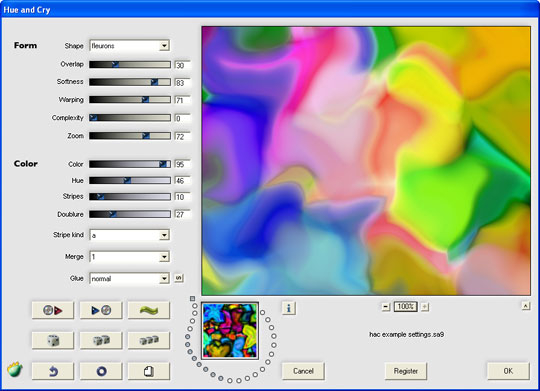
Task: Open the Stripe kind dropdown
Action: [129, 235]
